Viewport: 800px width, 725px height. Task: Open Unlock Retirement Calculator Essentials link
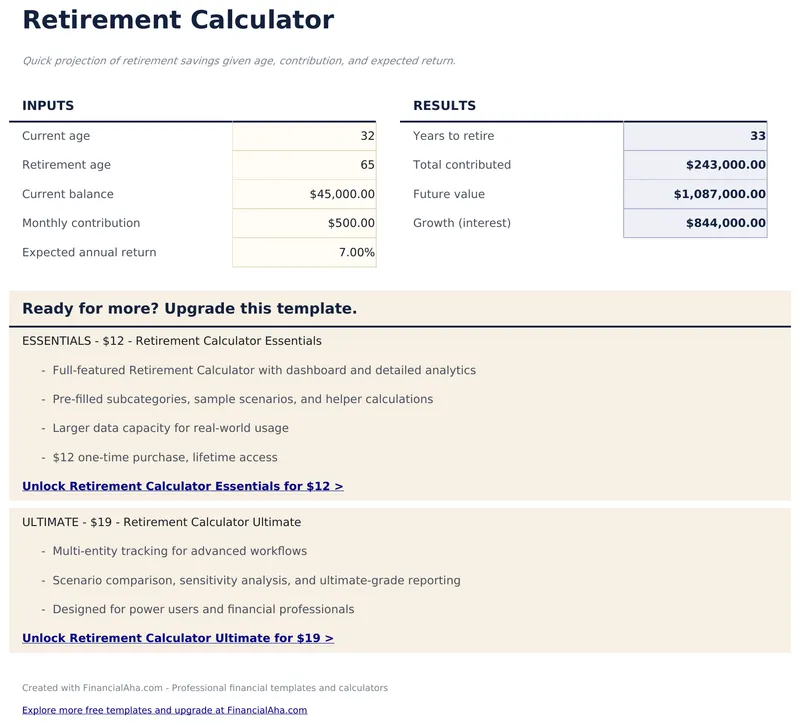click(x=182, y=486)
